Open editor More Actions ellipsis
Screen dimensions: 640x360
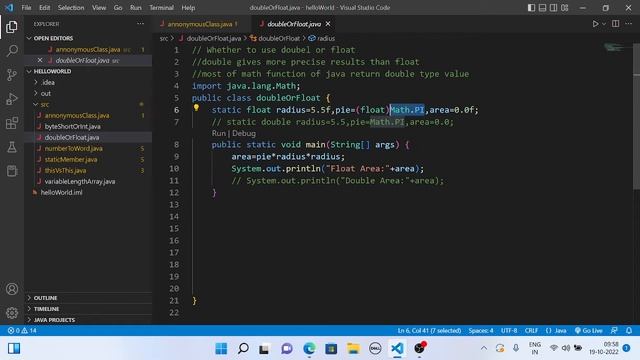tap(629, 24)
